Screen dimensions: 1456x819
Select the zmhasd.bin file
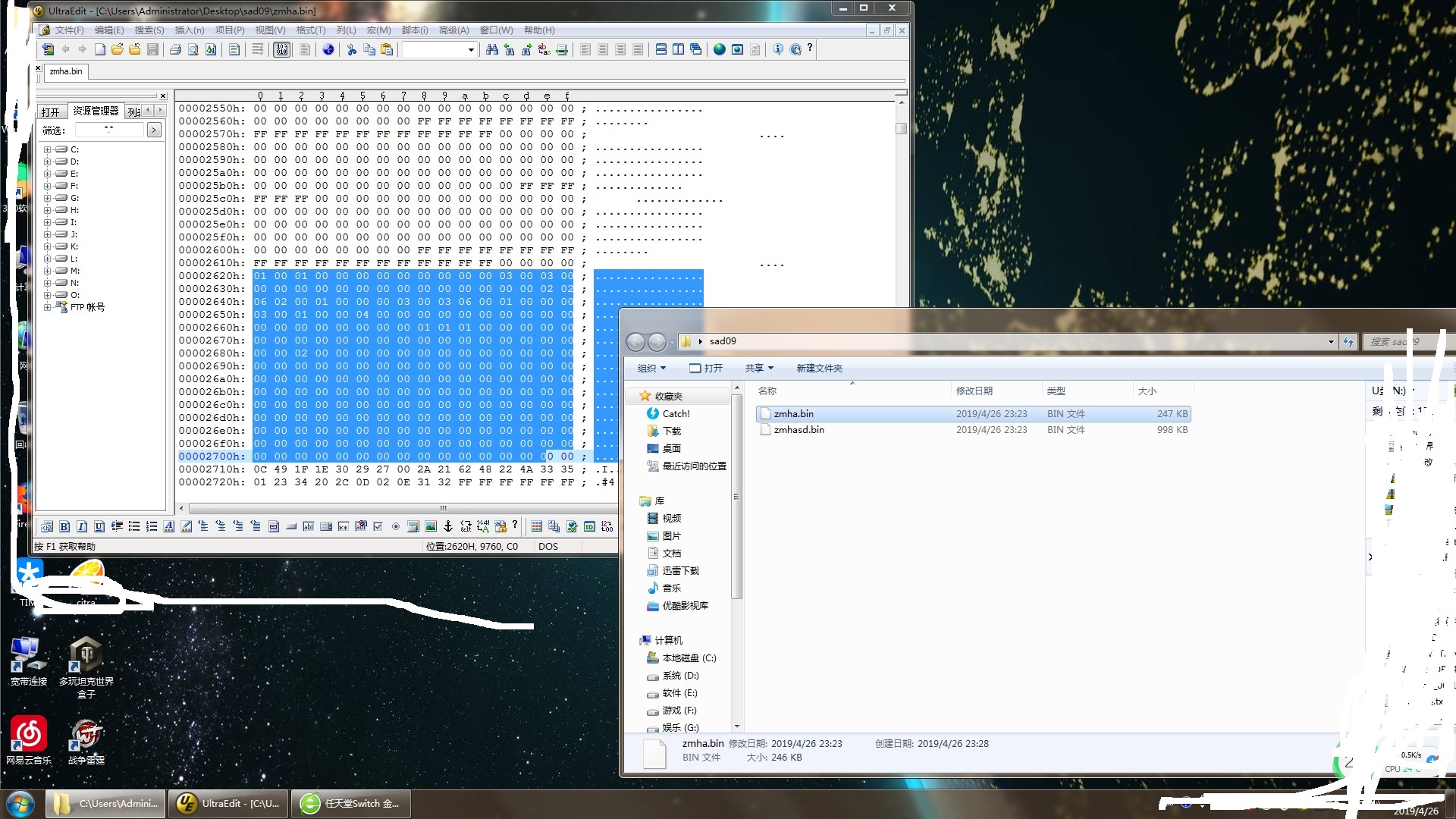coord(973,430)
